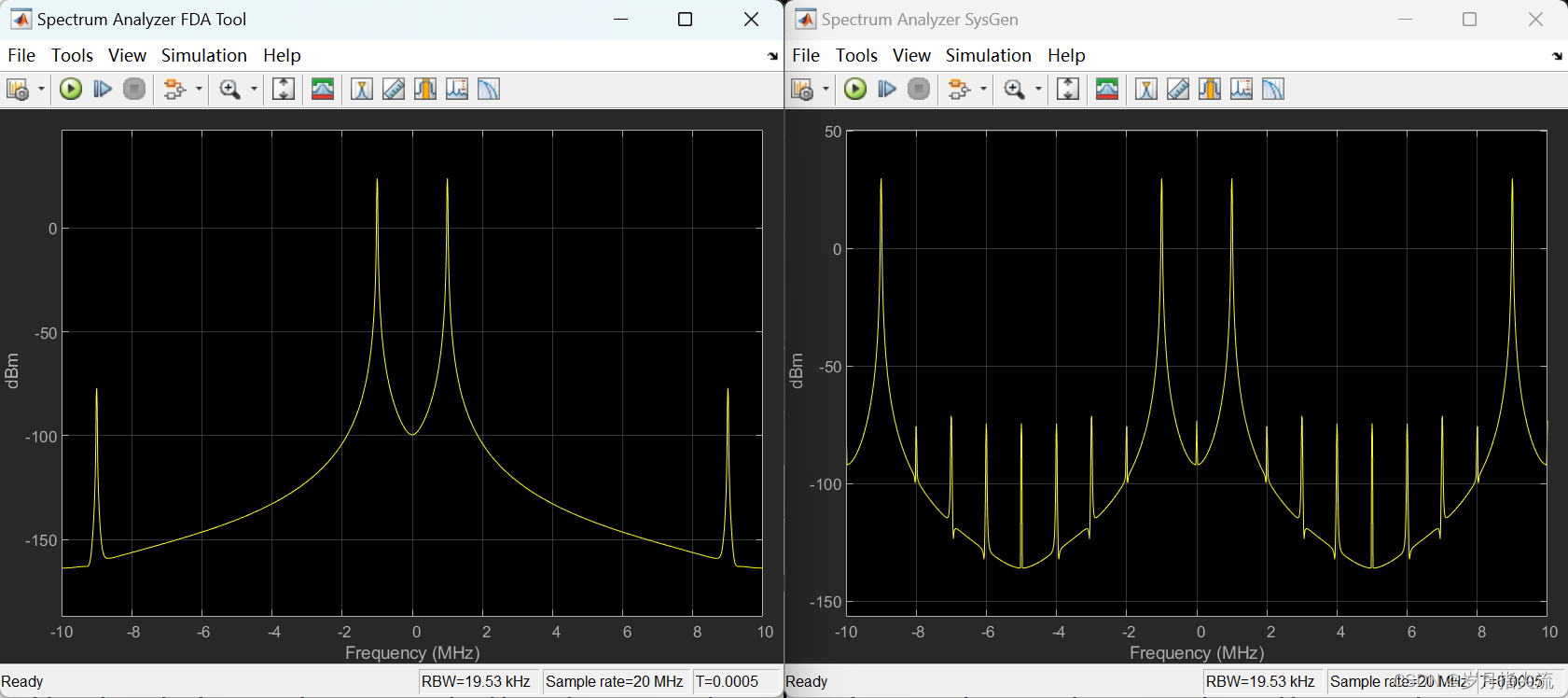Click dock arrow in FDA Tool menu bar

[772, 56]
